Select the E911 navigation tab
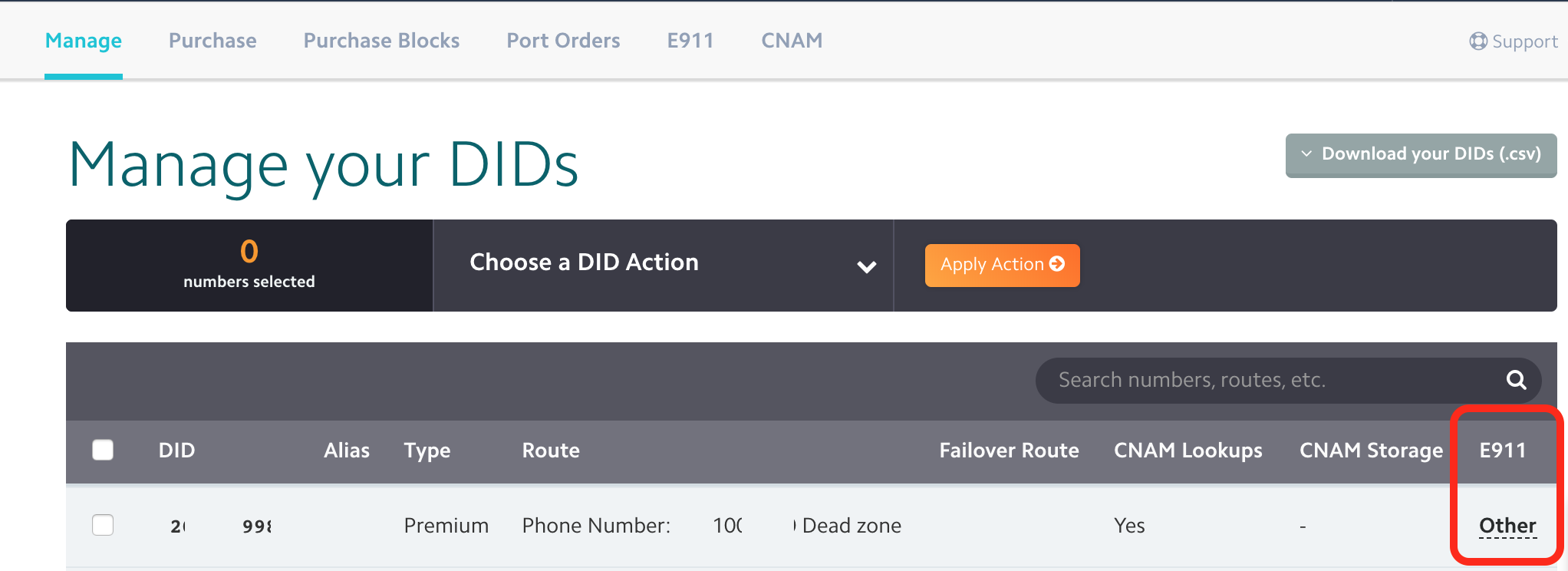Screen dimensions: 1568x571 [x=690, y=41]
